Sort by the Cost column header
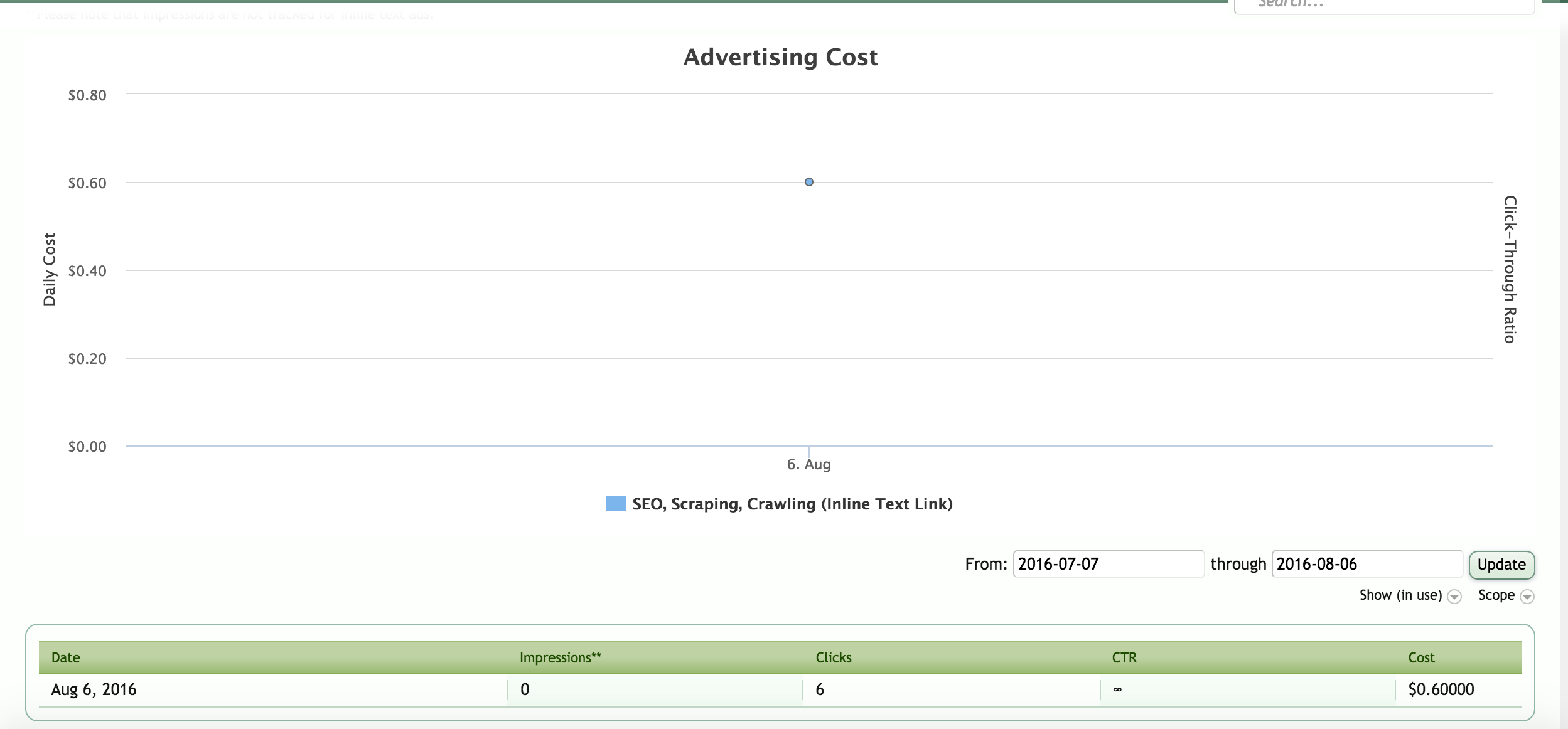Viewport: 1568px width, 729px height. point(1421,657)
